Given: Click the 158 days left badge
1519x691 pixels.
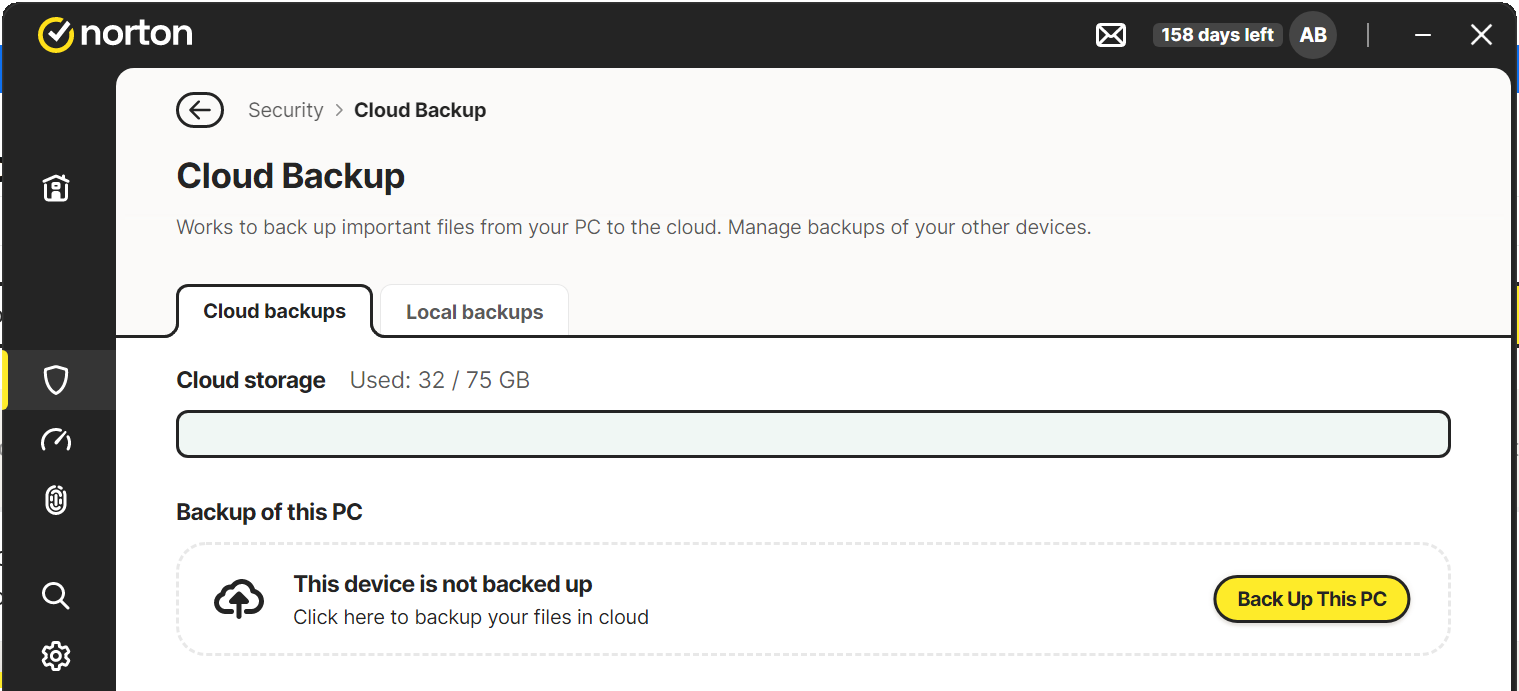Looking at the screenshot, I should (1217, 35).
